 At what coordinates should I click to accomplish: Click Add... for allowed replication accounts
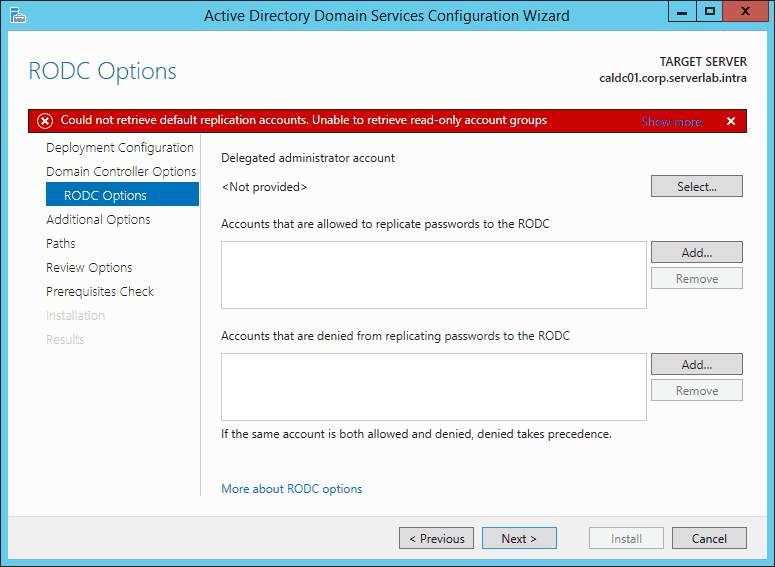(696, 252)
